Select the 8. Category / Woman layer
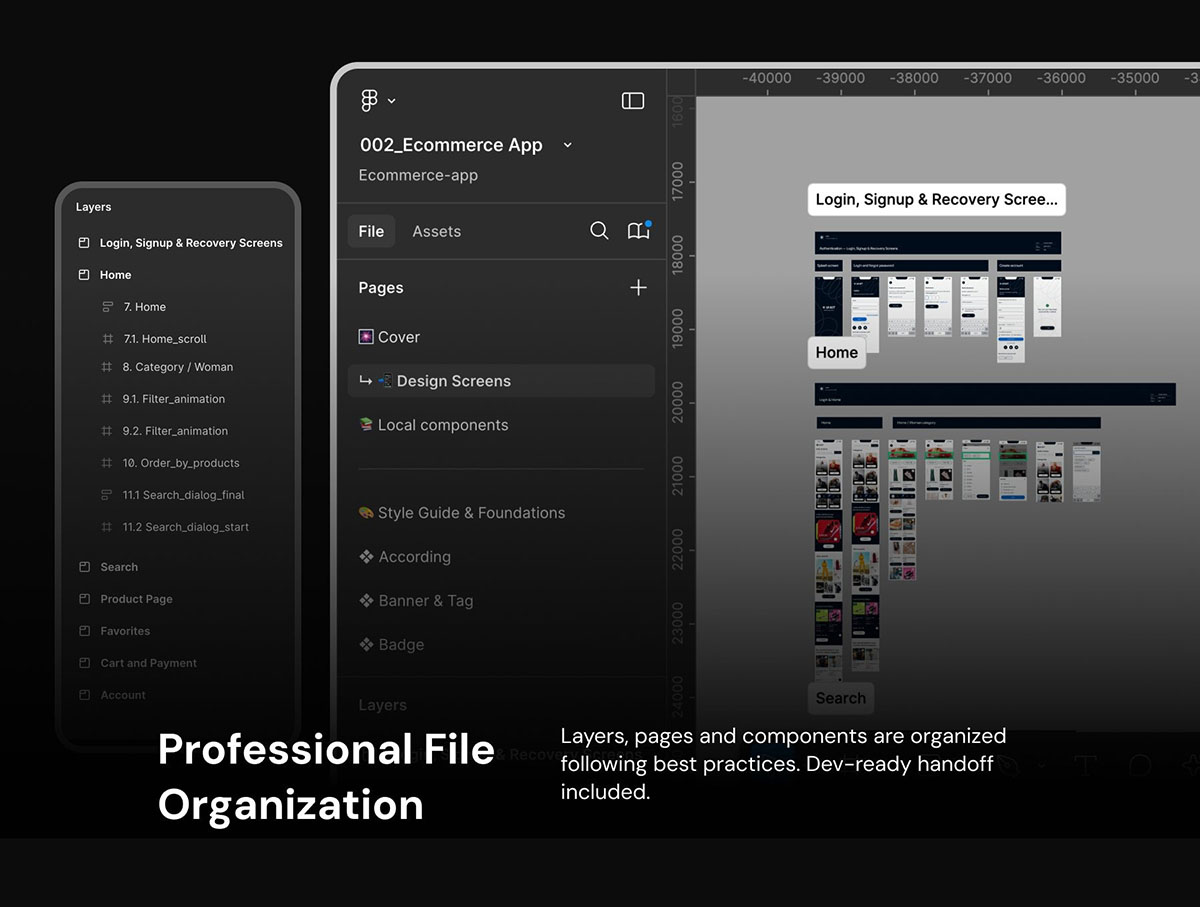Image resolution: width=1200 pixels, height=907 pixels. click(180, 367)
